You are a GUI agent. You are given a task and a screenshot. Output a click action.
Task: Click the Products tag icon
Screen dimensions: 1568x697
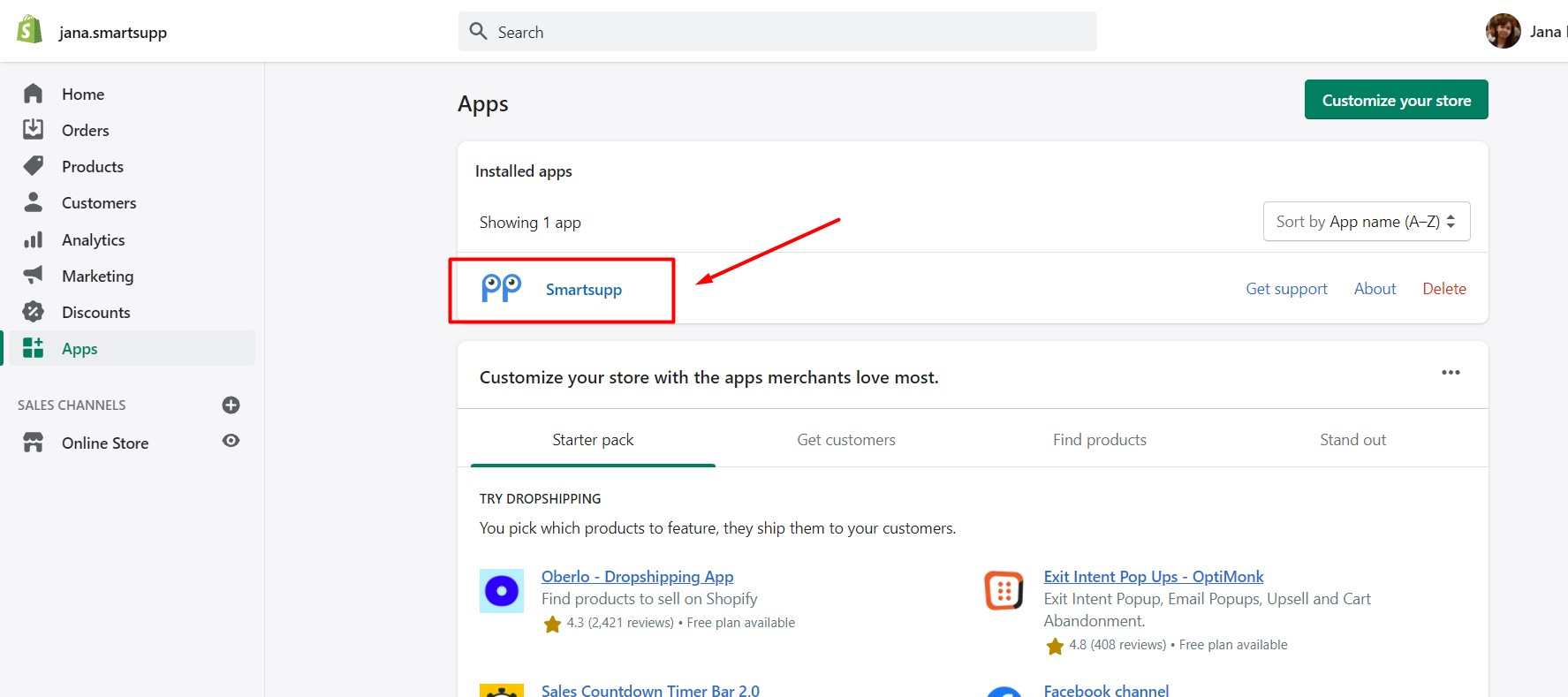[34, 166]
